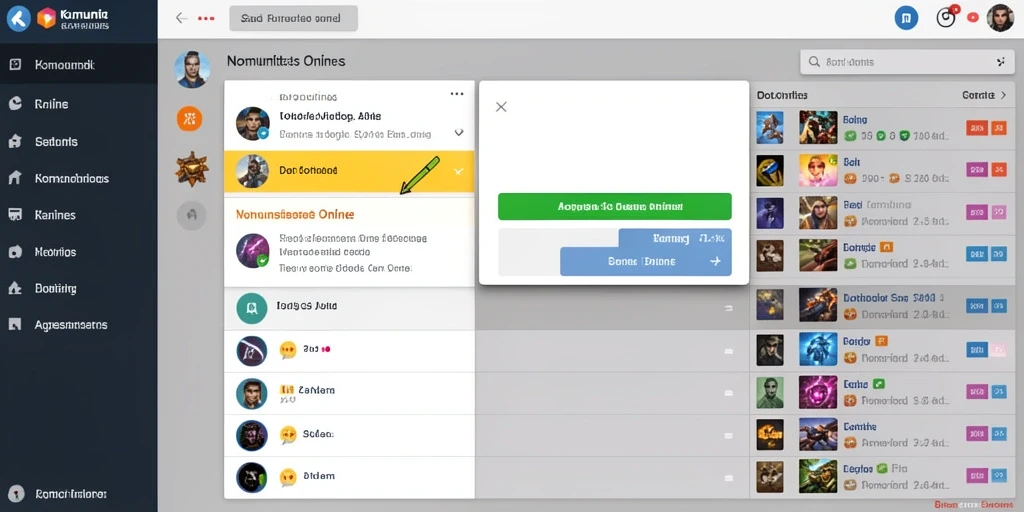1024x512 pixels.
Task: Click the white chevron on the yellow row
Action: (x=458, y=171)
